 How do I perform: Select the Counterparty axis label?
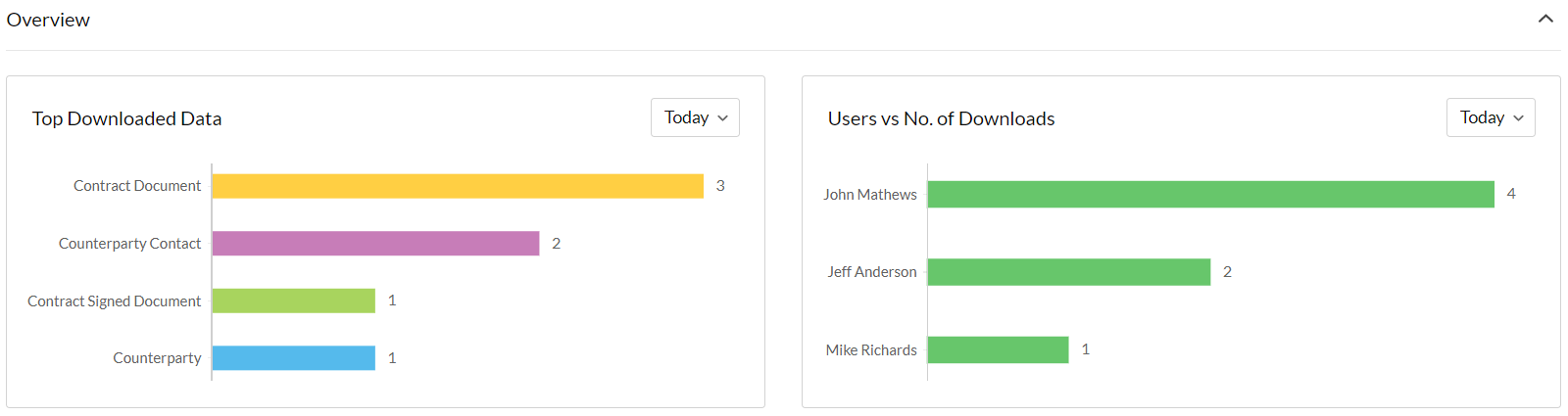[x=157, y=358]
